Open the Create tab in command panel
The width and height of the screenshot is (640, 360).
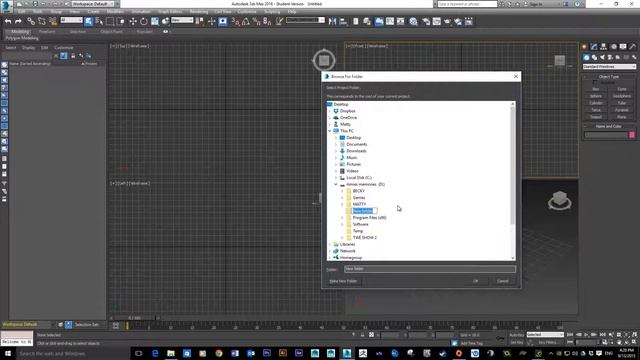584,47
